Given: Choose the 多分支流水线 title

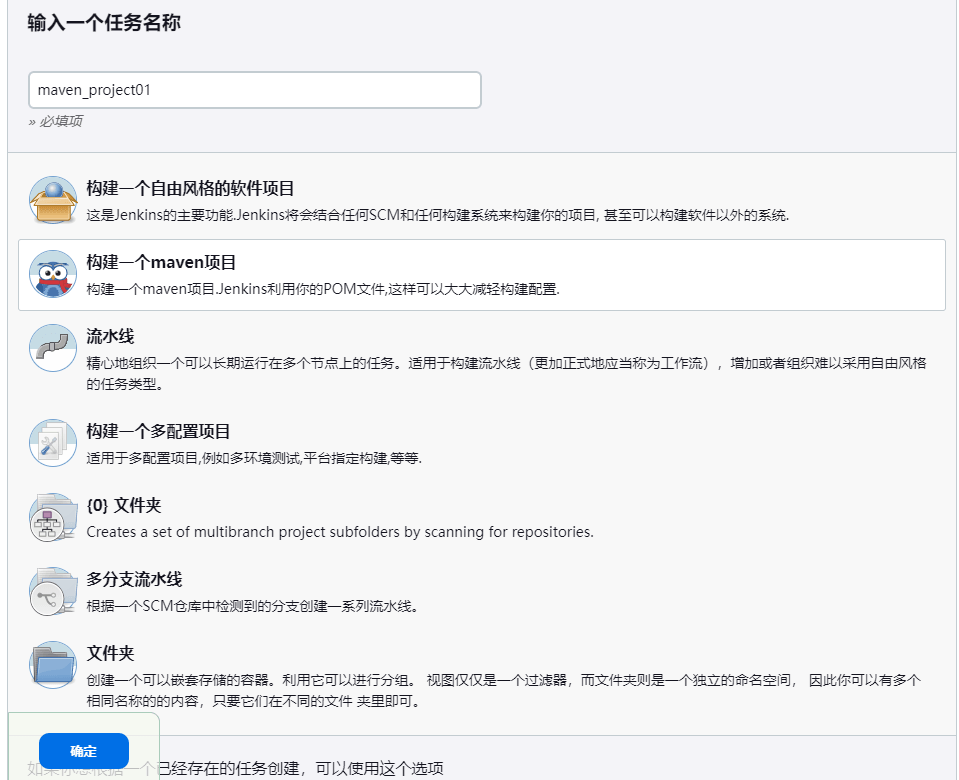Looking at the screenshot, I should point(134,579).
